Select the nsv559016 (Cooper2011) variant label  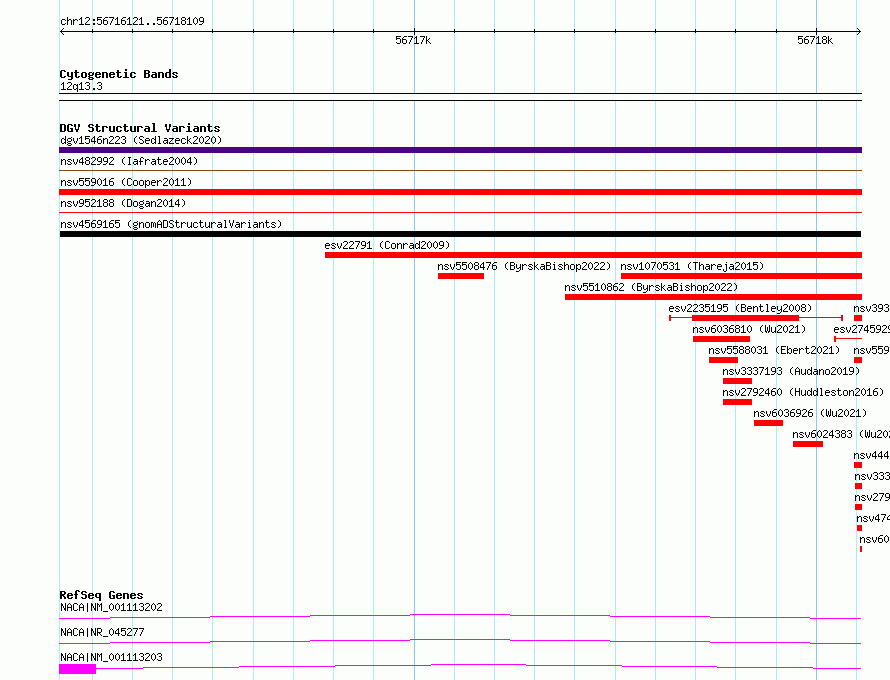126,182
